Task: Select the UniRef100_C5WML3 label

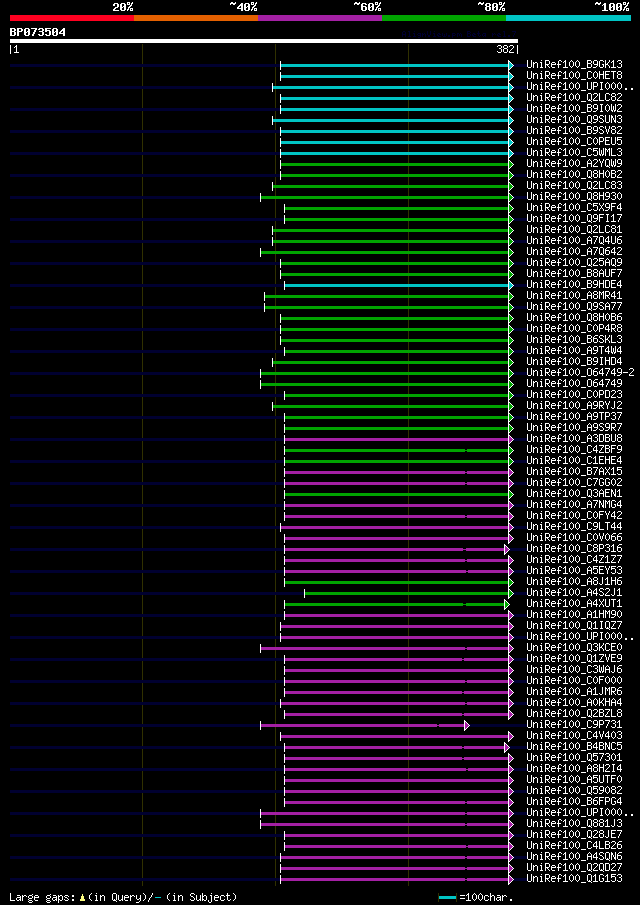Action: (574, 152)
